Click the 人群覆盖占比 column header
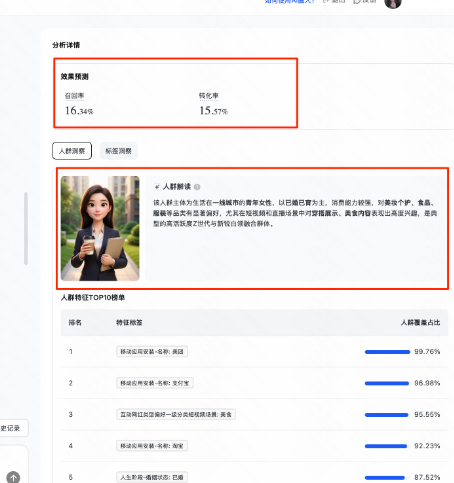 420,323
